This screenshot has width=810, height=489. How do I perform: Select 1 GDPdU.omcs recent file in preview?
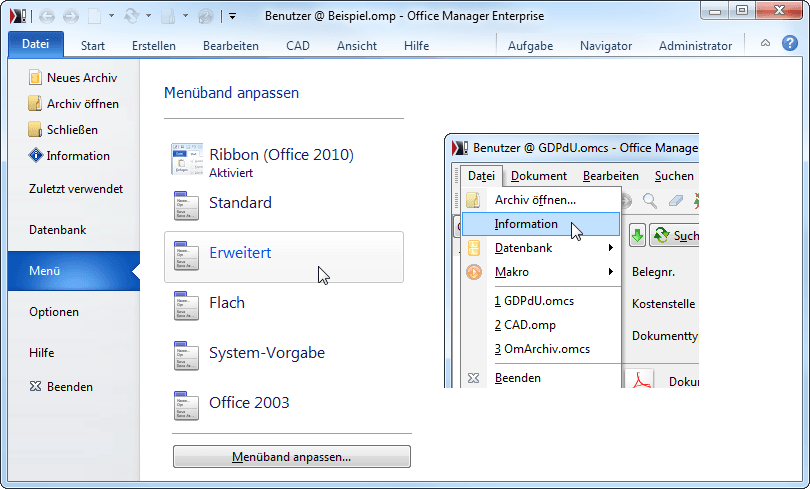(534, 301)
